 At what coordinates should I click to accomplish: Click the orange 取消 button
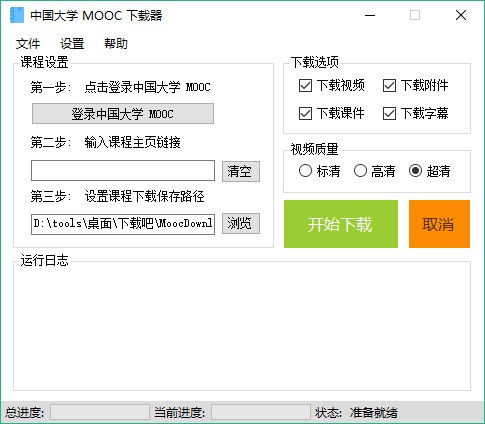(439, 224)
